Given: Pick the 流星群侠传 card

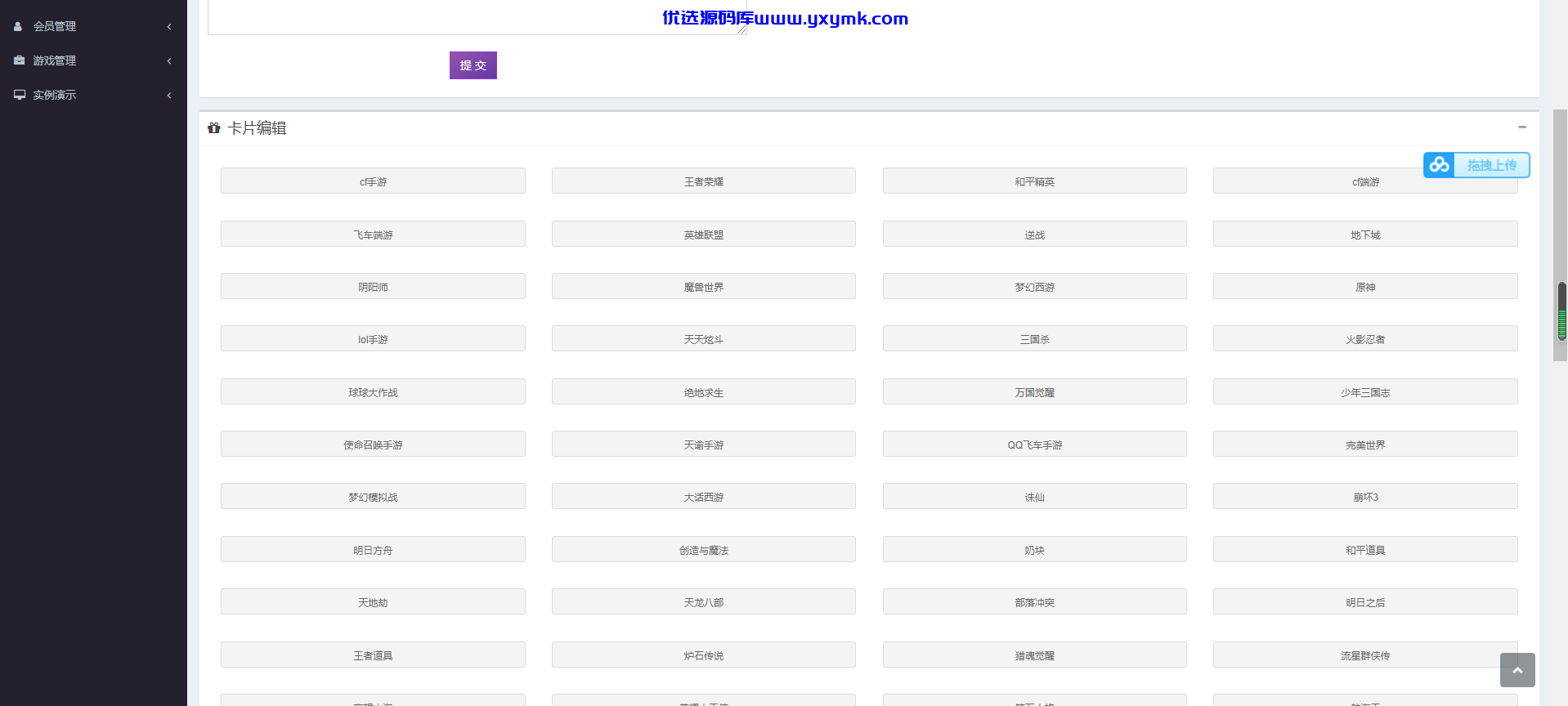Looking at the screenshot, I should 1365,655.
